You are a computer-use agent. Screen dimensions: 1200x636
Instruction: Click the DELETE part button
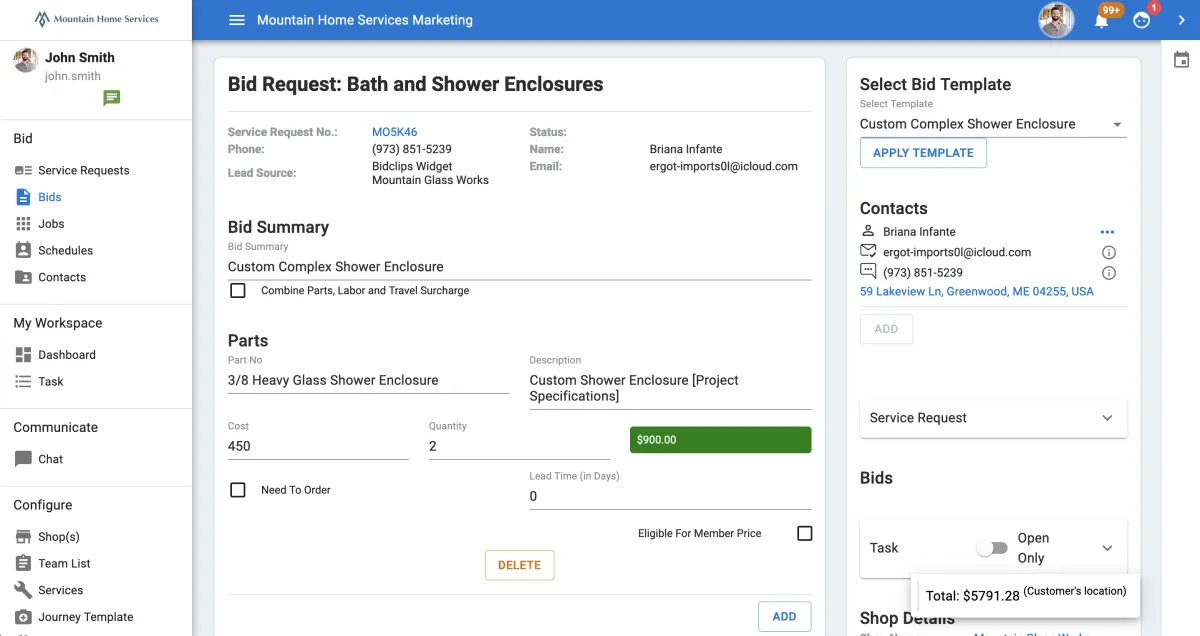519,565
